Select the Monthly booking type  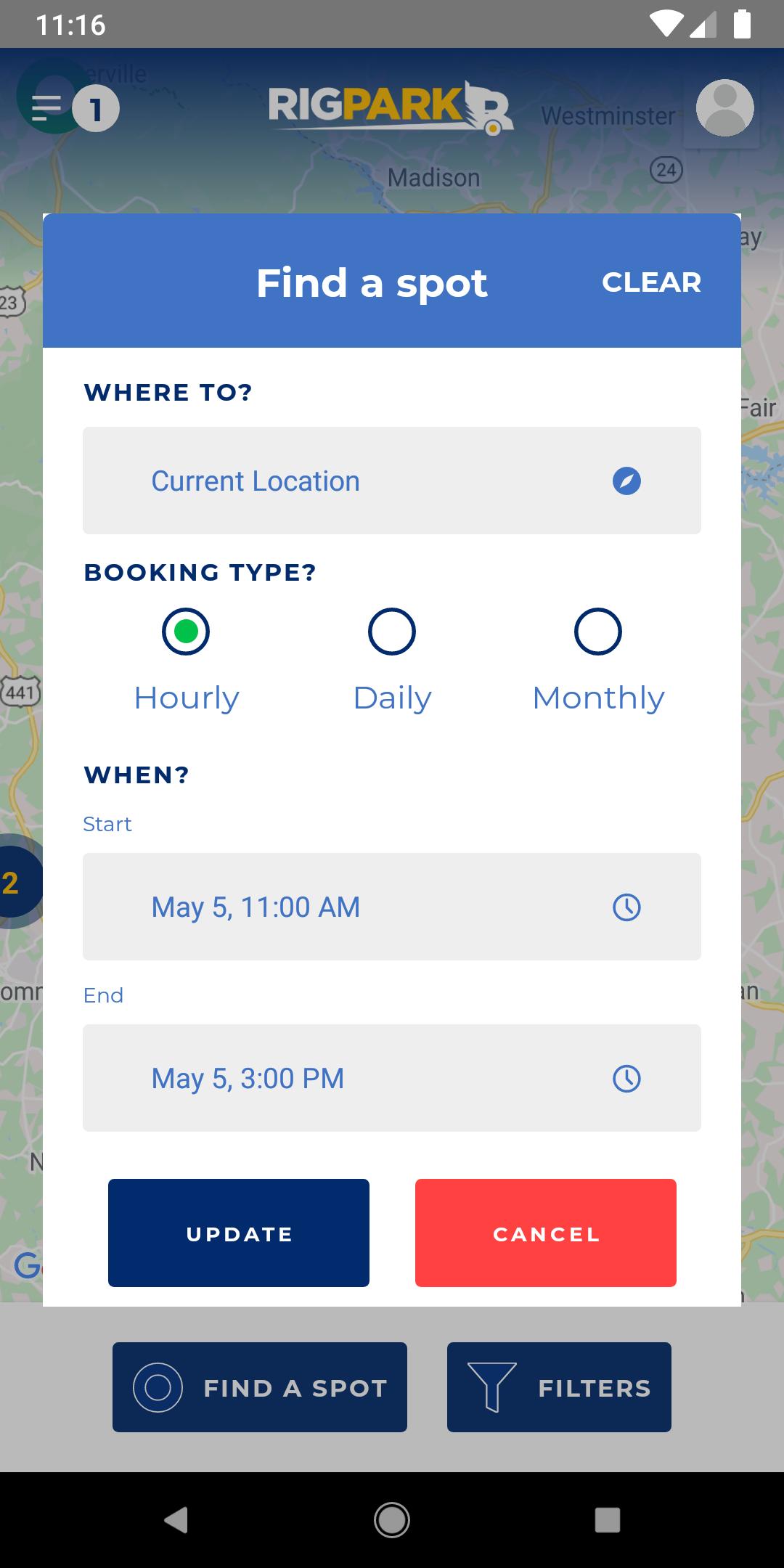click(598, 632)
